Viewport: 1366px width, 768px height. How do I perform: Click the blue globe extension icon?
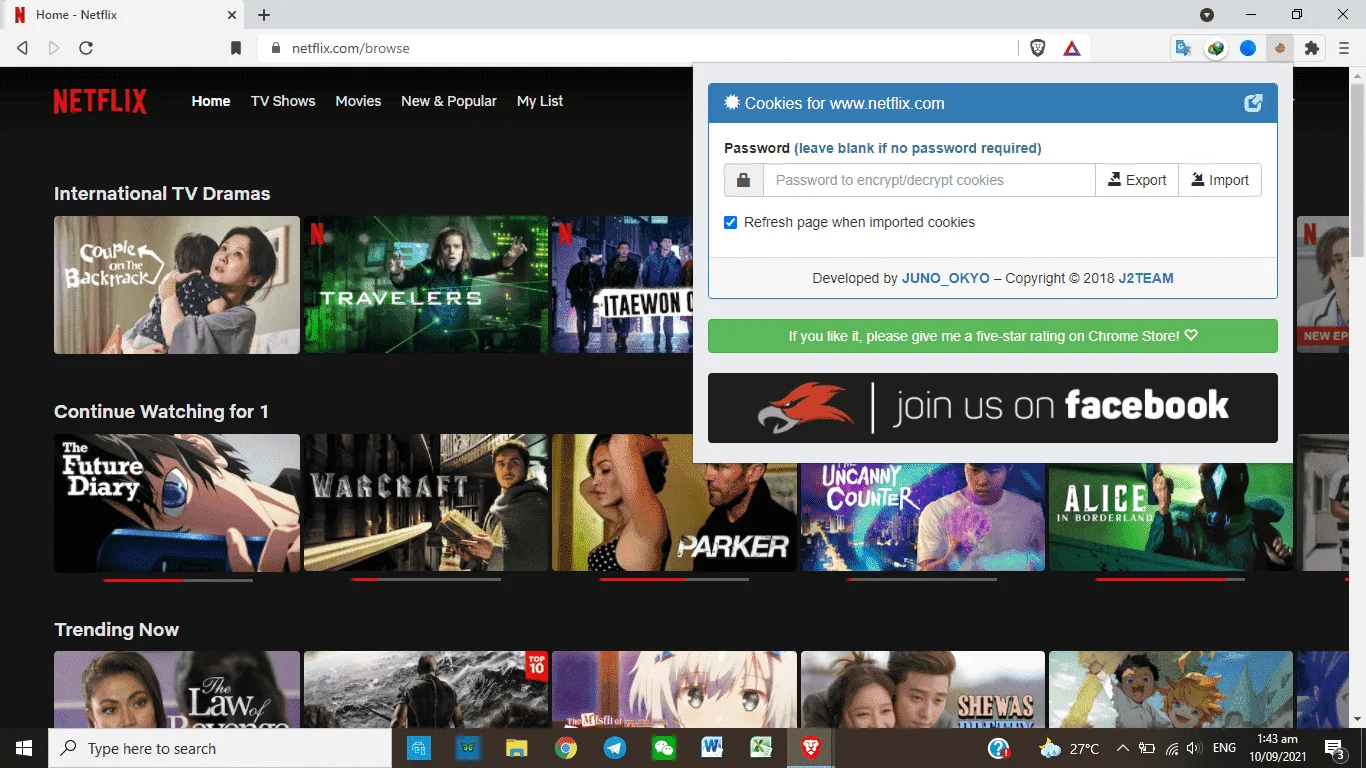pyautogui.click(x=1248, y=48)
